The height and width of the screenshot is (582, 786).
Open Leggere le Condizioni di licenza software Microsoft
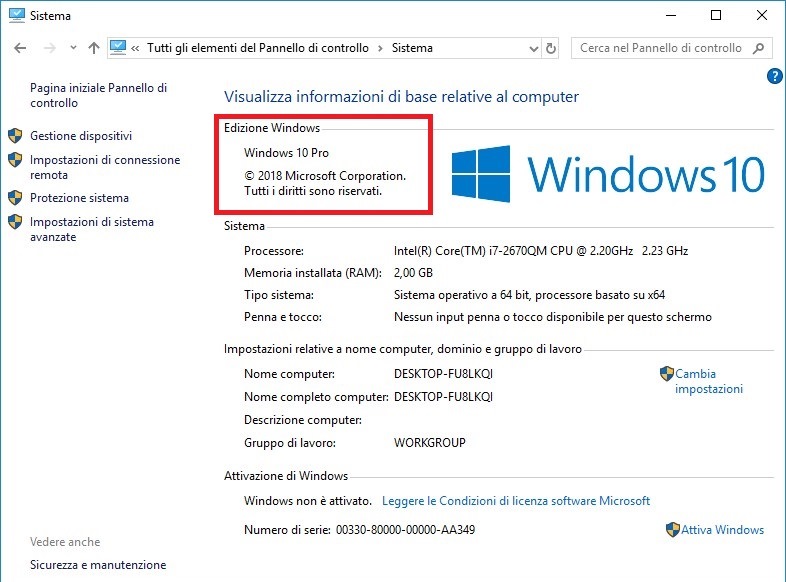516,501
